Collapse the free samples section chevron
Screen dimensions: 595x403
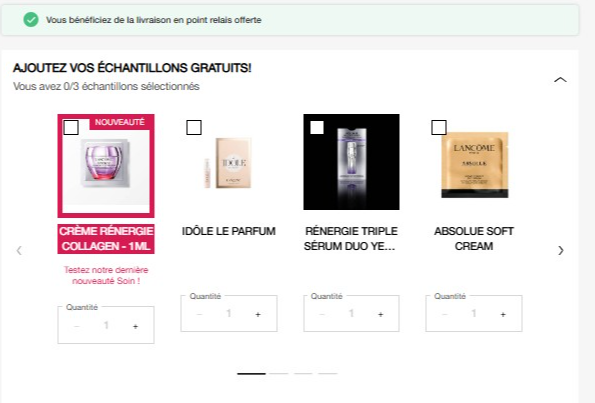(x=560, y=80)
